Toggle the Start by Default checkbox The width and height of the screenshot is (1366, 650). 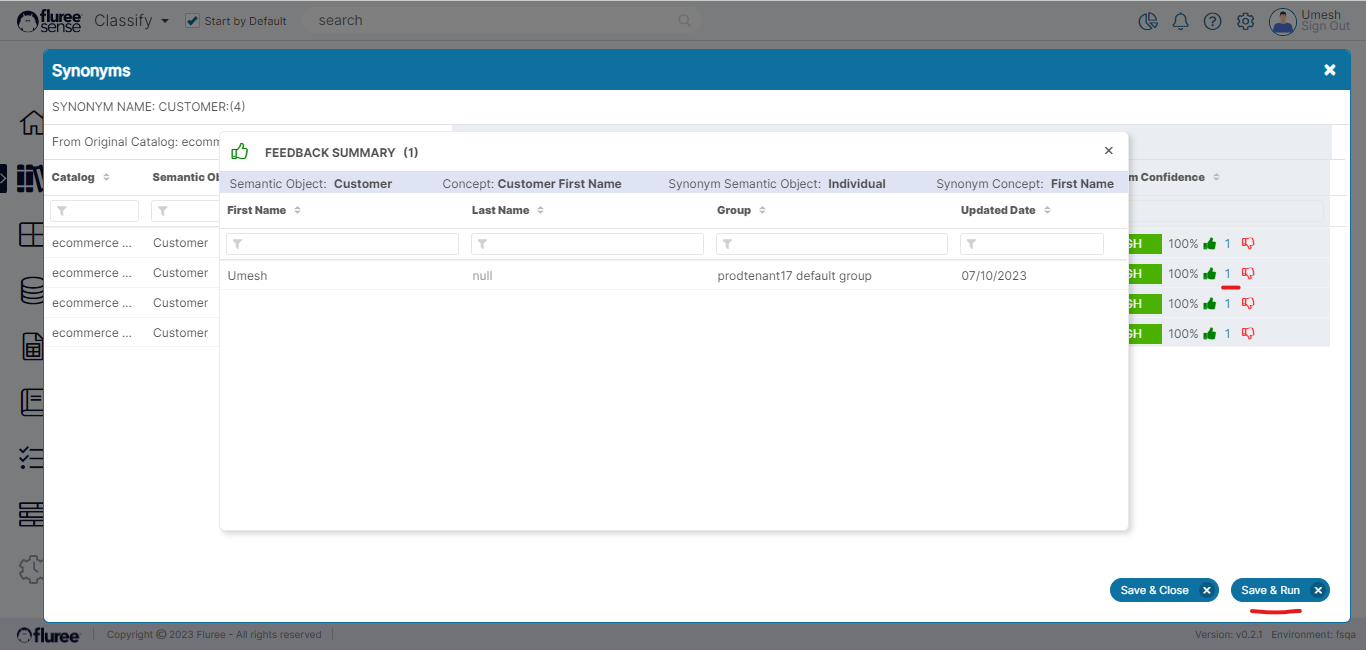(x=192, y=21)
